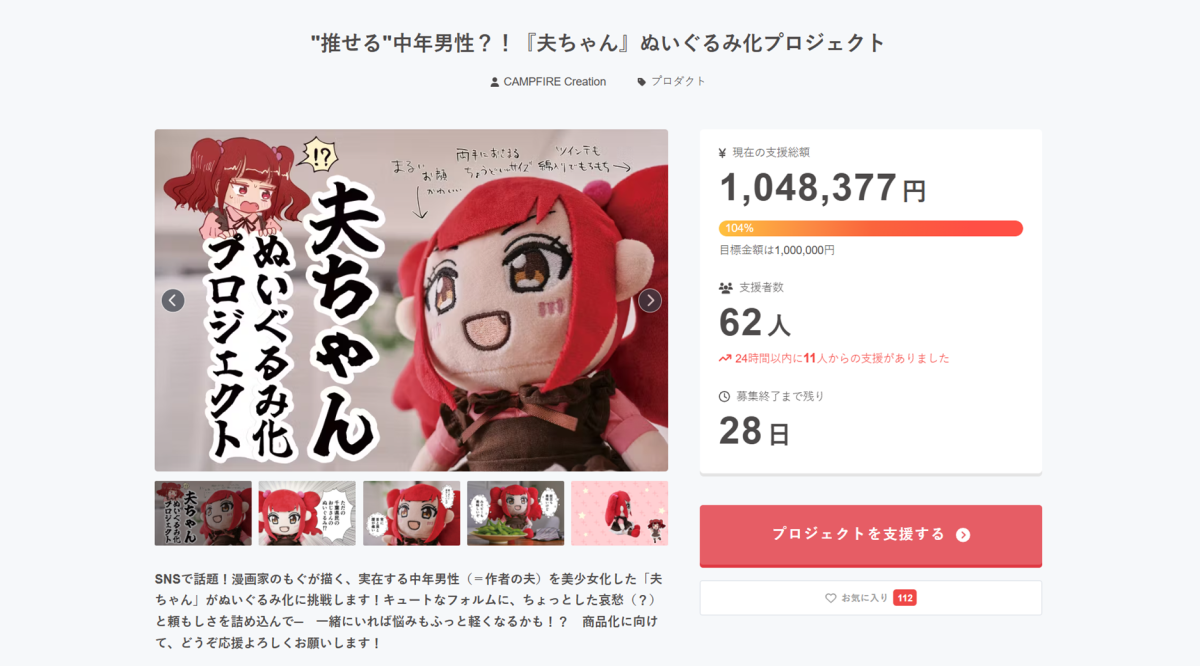
Task: Open the プロダクト category link
Action: [x=678, y=82]
